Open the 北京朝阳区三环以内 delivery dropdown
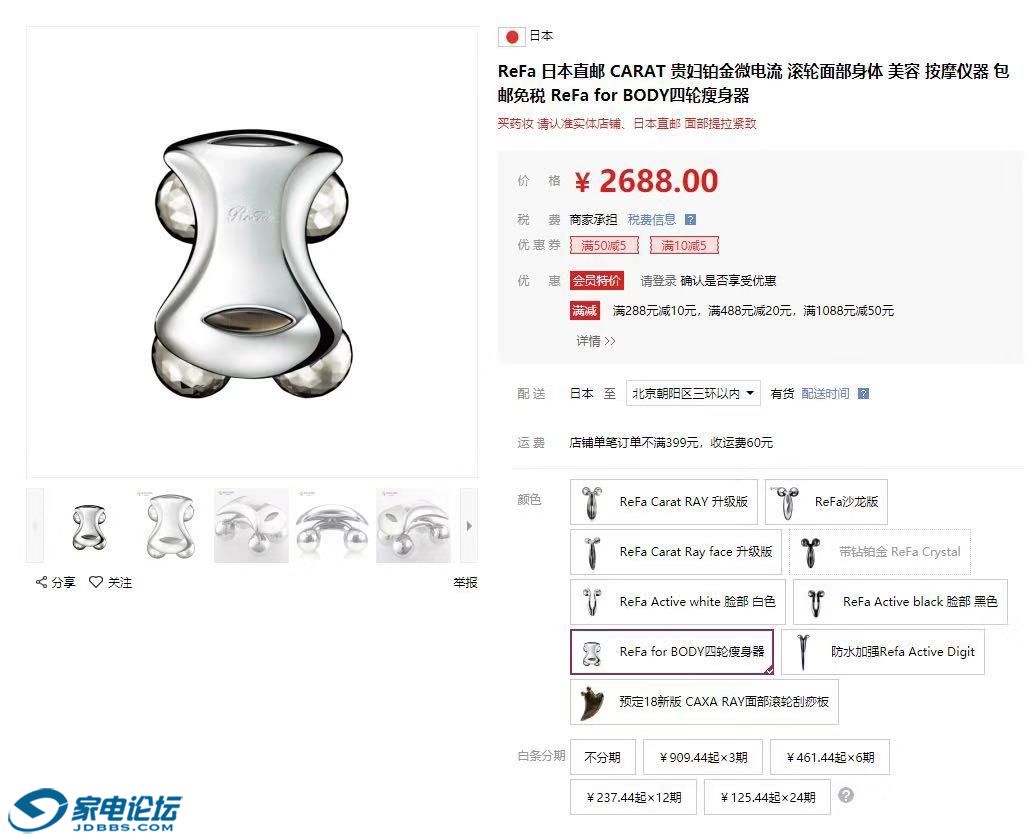Image resolution: width=1032 pixels, height=840 pixels. 693,394
